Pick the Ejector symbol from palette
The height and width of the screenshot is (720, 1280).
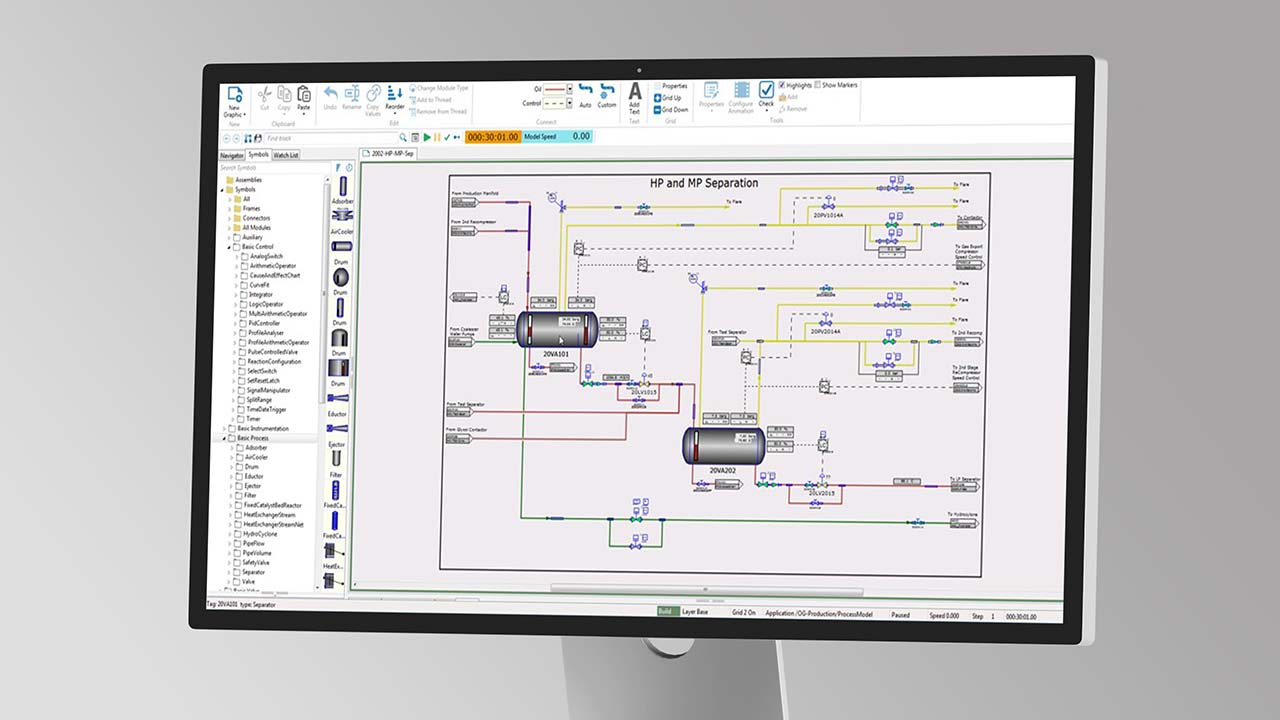click(x=337, y=430)
